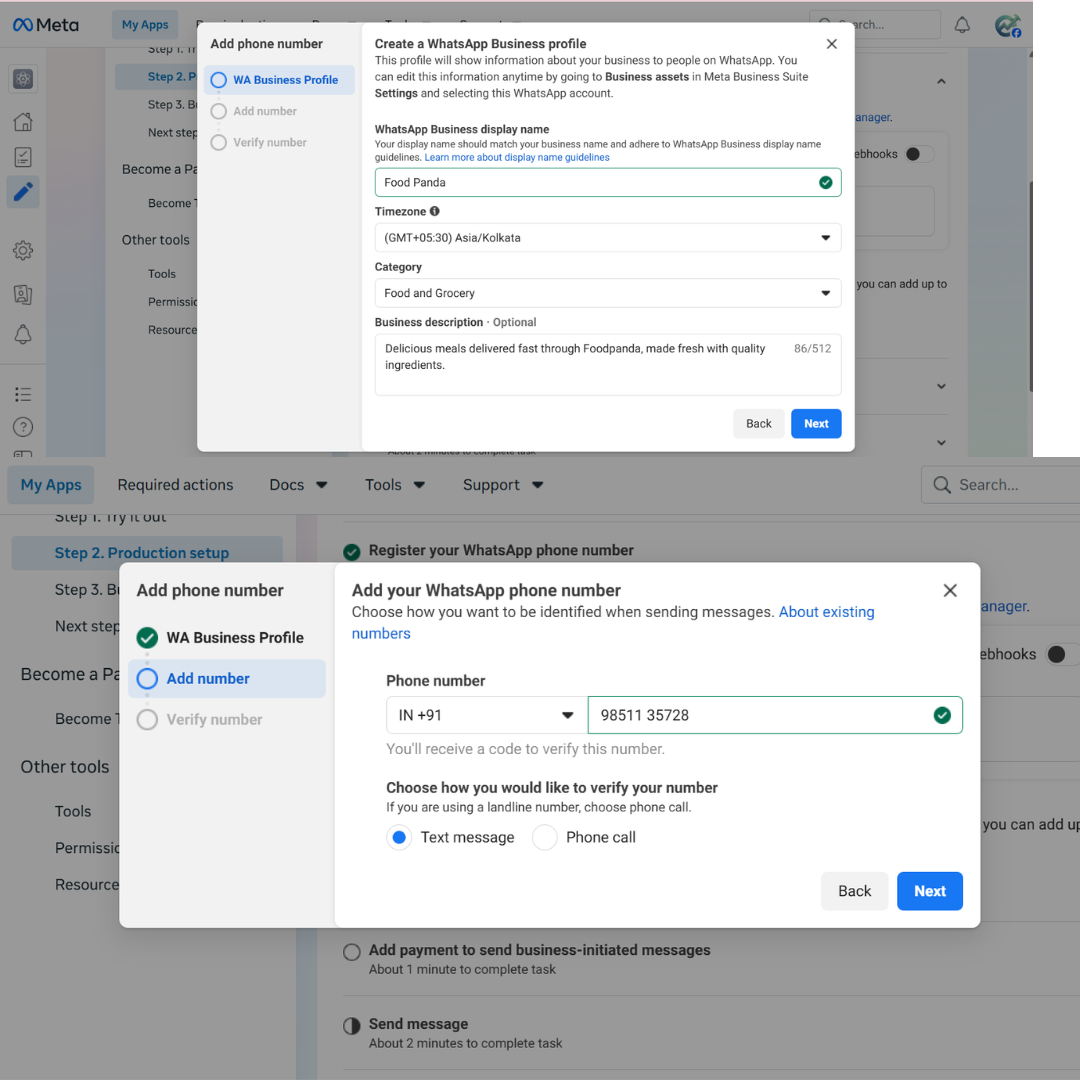This screenshot has width=1080, height=1080.
Task: Toggle Webhooks switch behind the business profile dialog
Action: [x=919, y=154]
